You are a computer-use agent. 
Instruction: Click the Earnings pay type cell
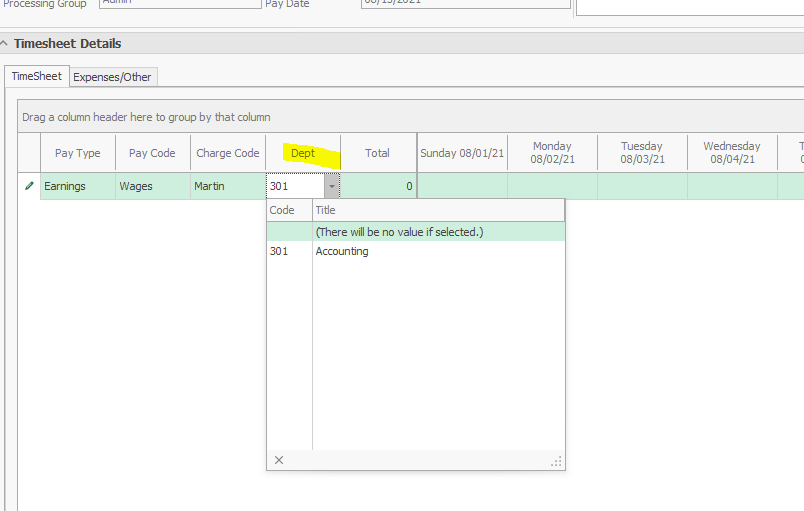[x=77, y=186]
